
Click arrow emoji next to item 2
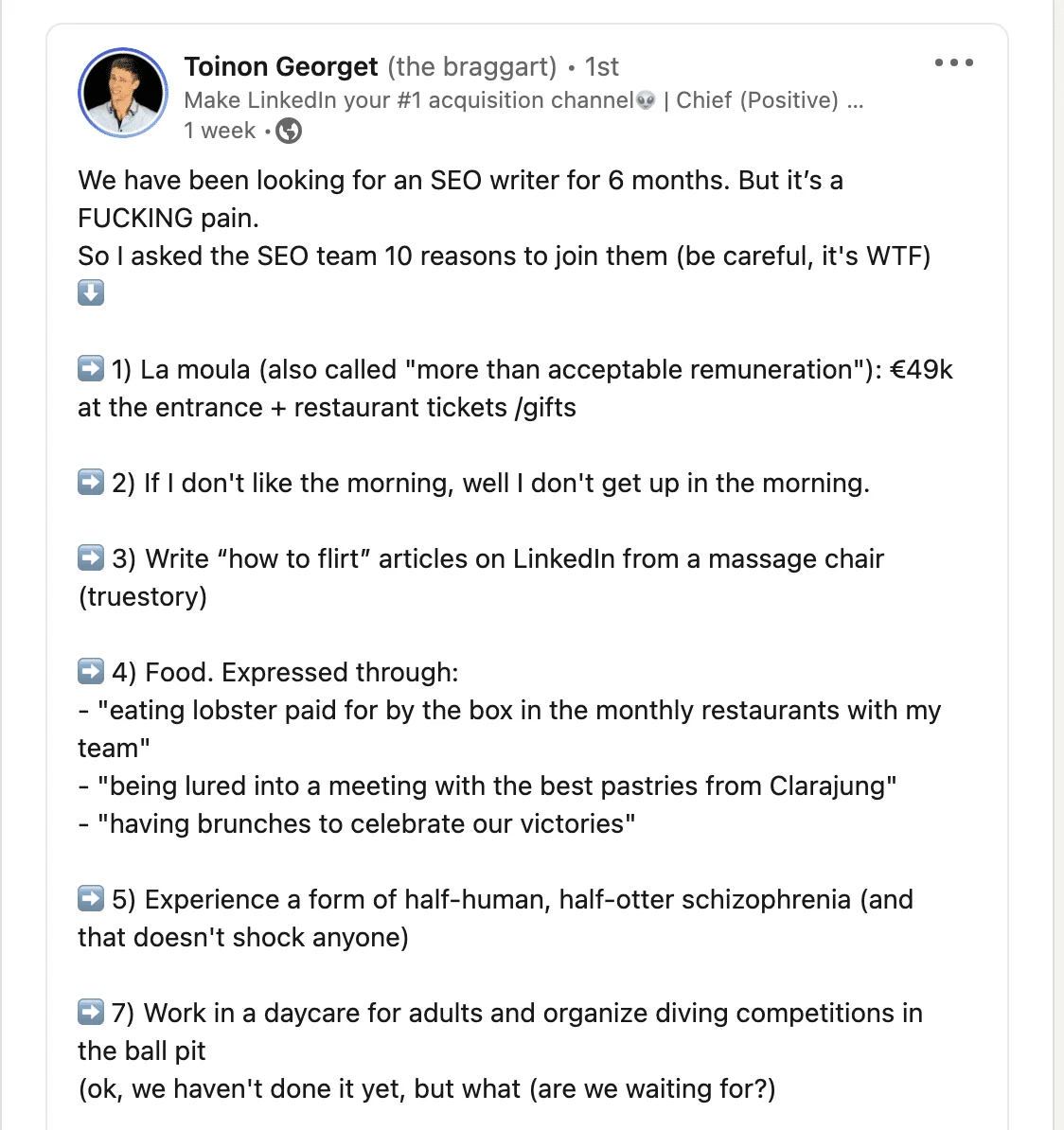91,482
